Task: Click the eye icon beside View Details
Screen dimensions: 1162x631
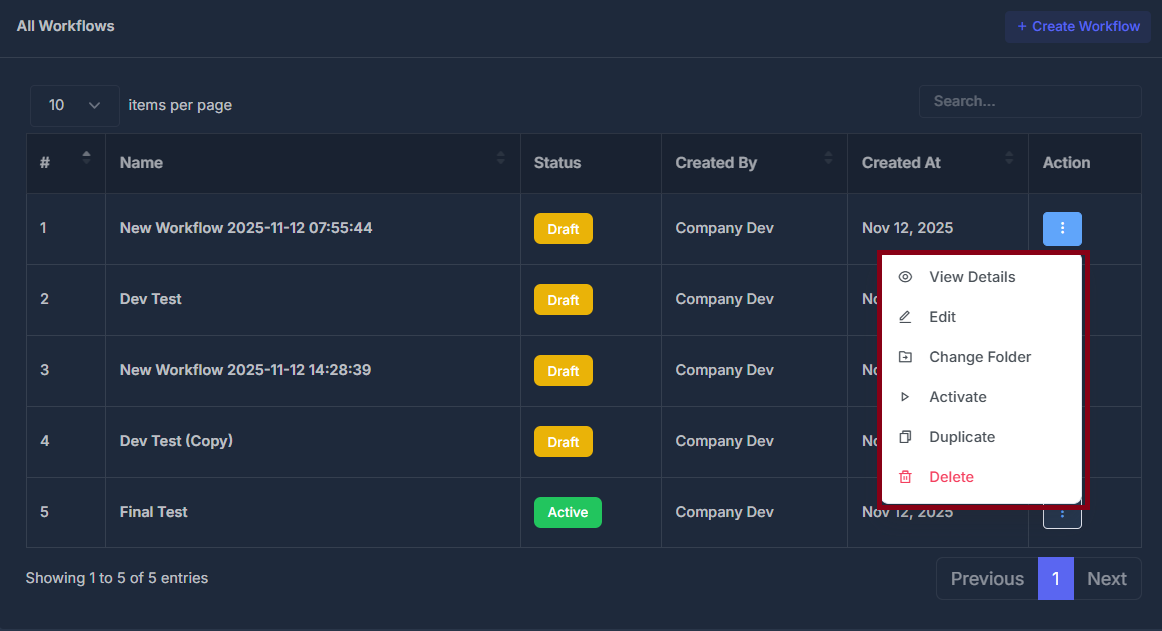Action: pyautogui.click(x=906, y=276)
